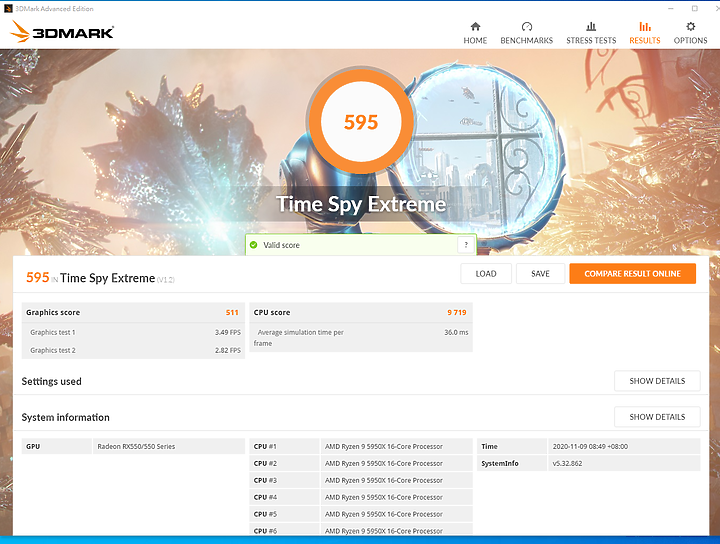This screenshot has width=720, height=544.
Task: Click the gear icon above Options
Action: [690, 26]
